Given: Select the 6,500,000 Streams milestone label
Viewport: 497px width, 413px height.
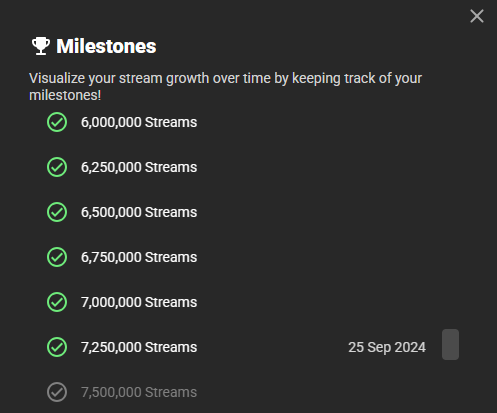Looking at the screenshot, I should [139, 212].
